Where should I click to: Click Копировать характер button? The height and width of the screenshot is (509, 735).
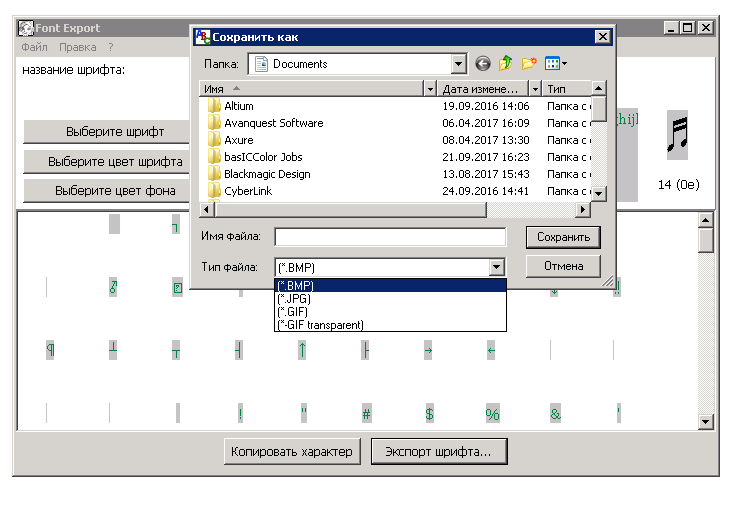292,452
